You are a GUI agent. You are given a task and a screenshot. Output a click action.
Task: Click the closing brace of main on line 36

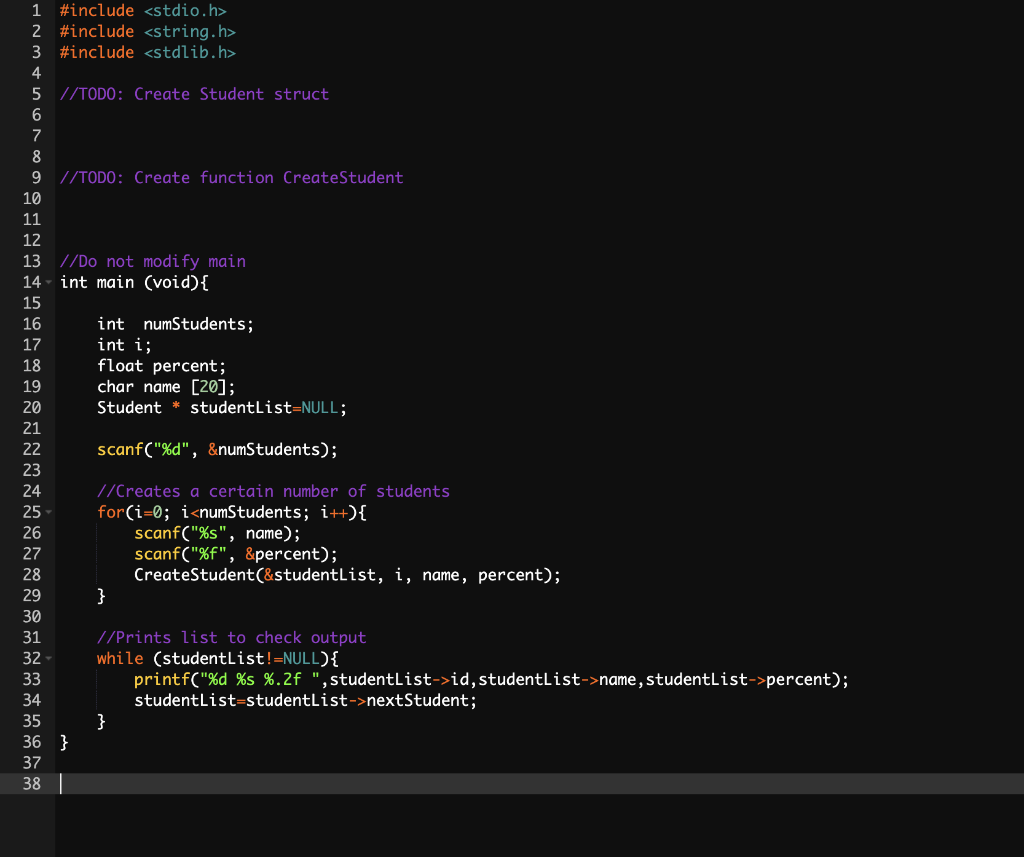click(x=64, y=742)
